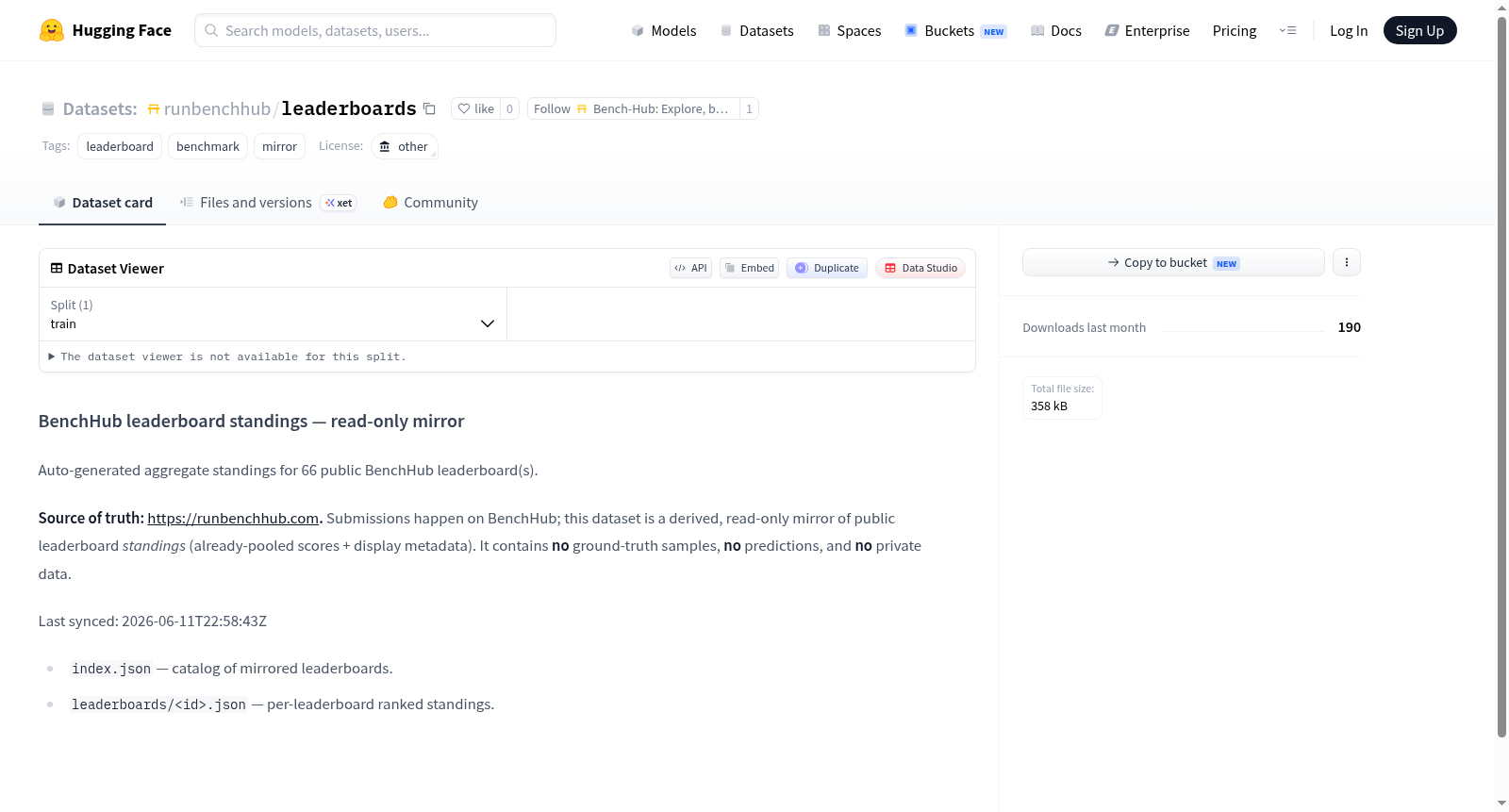Click the search magnifier icon
Viewport: 1509px width, 812px height.
pos(211,30)
